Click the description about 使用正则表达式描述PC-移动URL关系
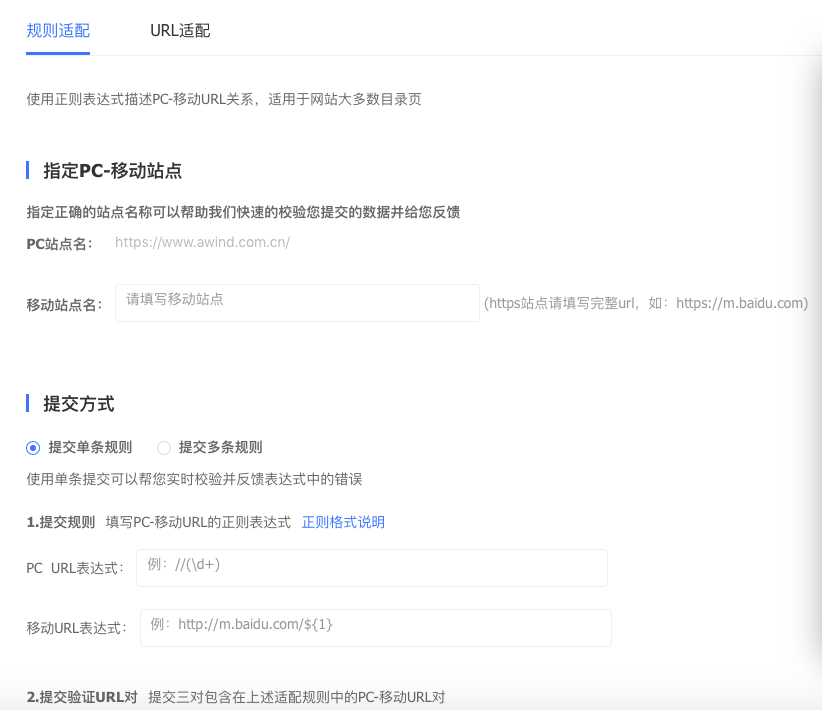The width and height of the screenshot is (822, 710). coord(224,99)
